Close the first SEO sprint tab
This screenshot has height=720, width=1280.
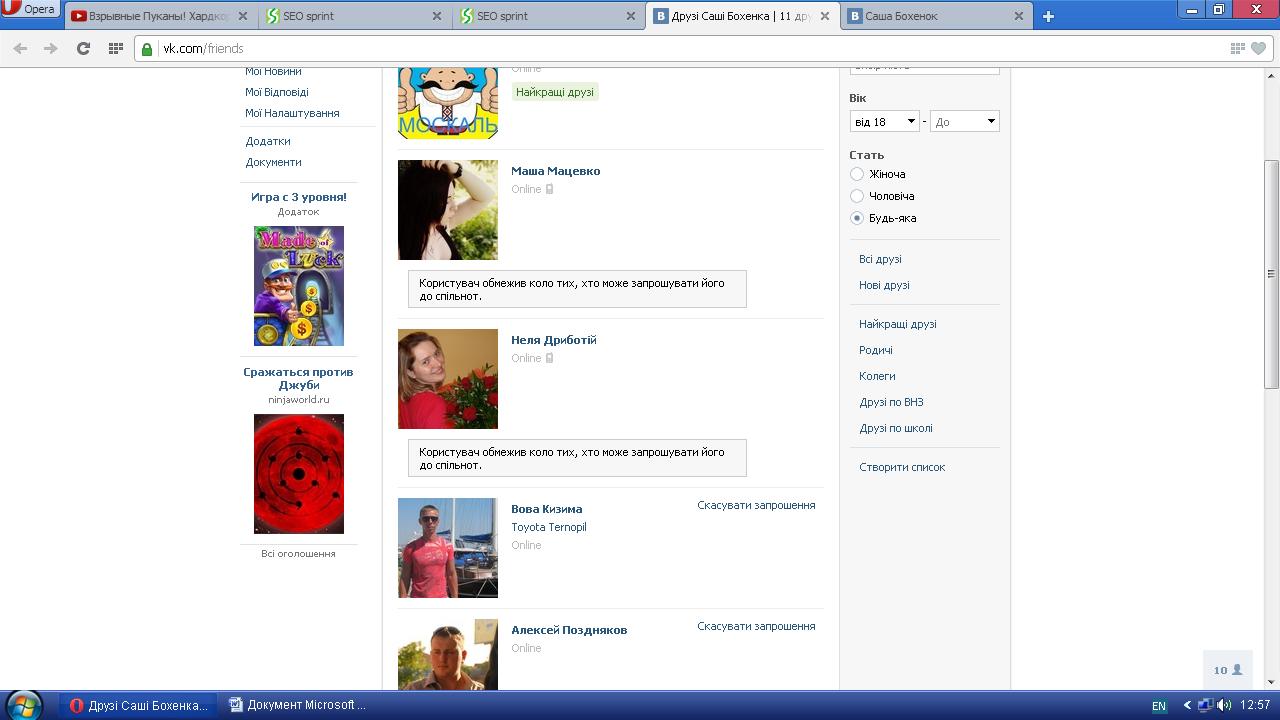click(x=437, y=16)
